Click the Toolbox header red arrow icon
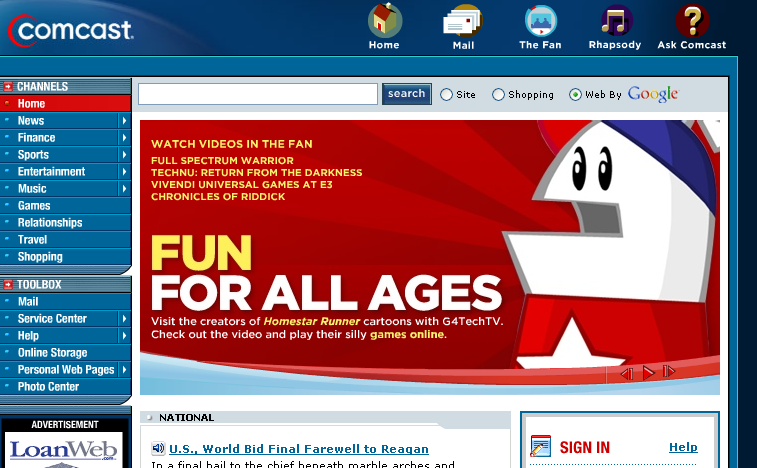 [x=8, y=284]
